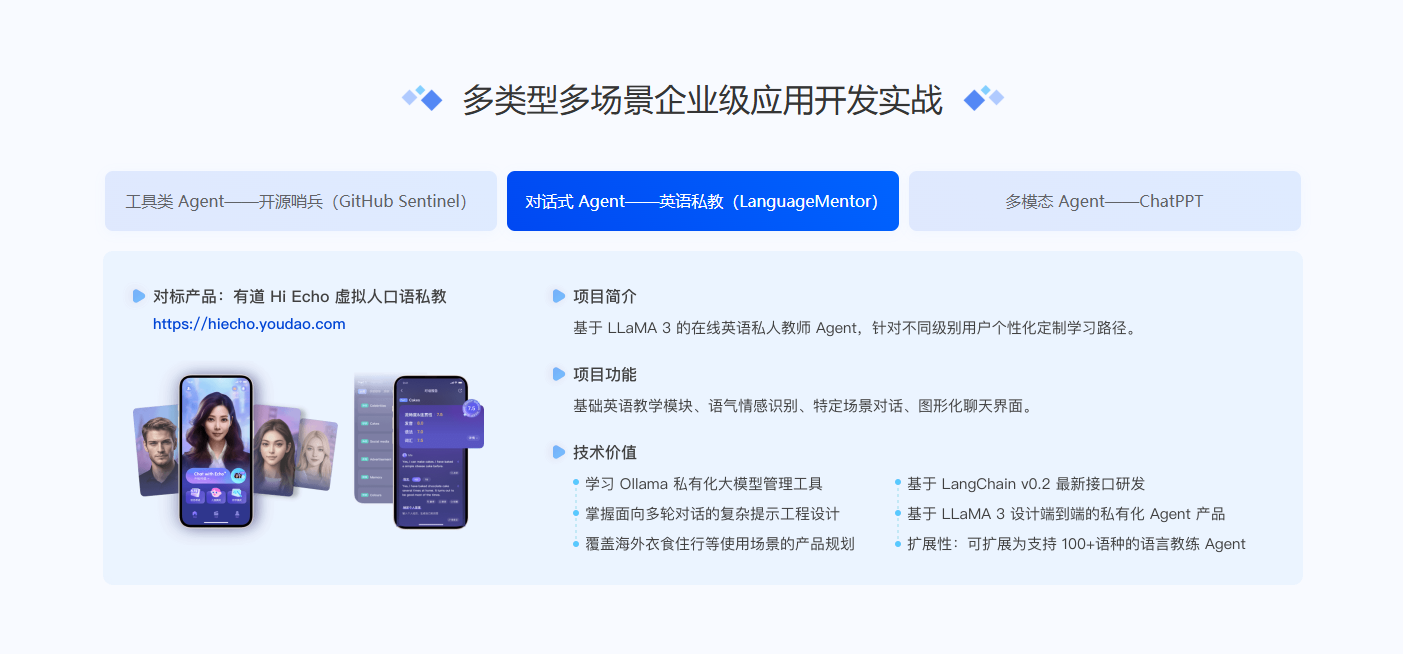Click the LangChain v0.2 bullet item
This screenshot has width=1403, height=654.
tap(1026, 484)
